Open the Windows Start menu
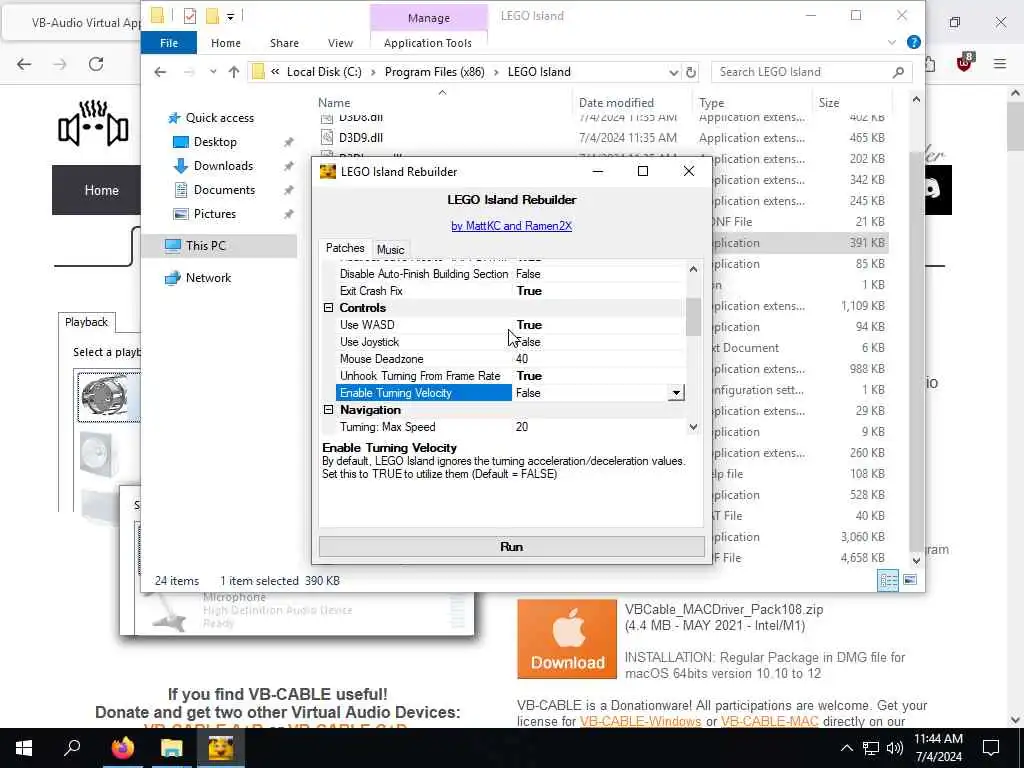This screenshot has width=1024, height=768. point(24,748)
